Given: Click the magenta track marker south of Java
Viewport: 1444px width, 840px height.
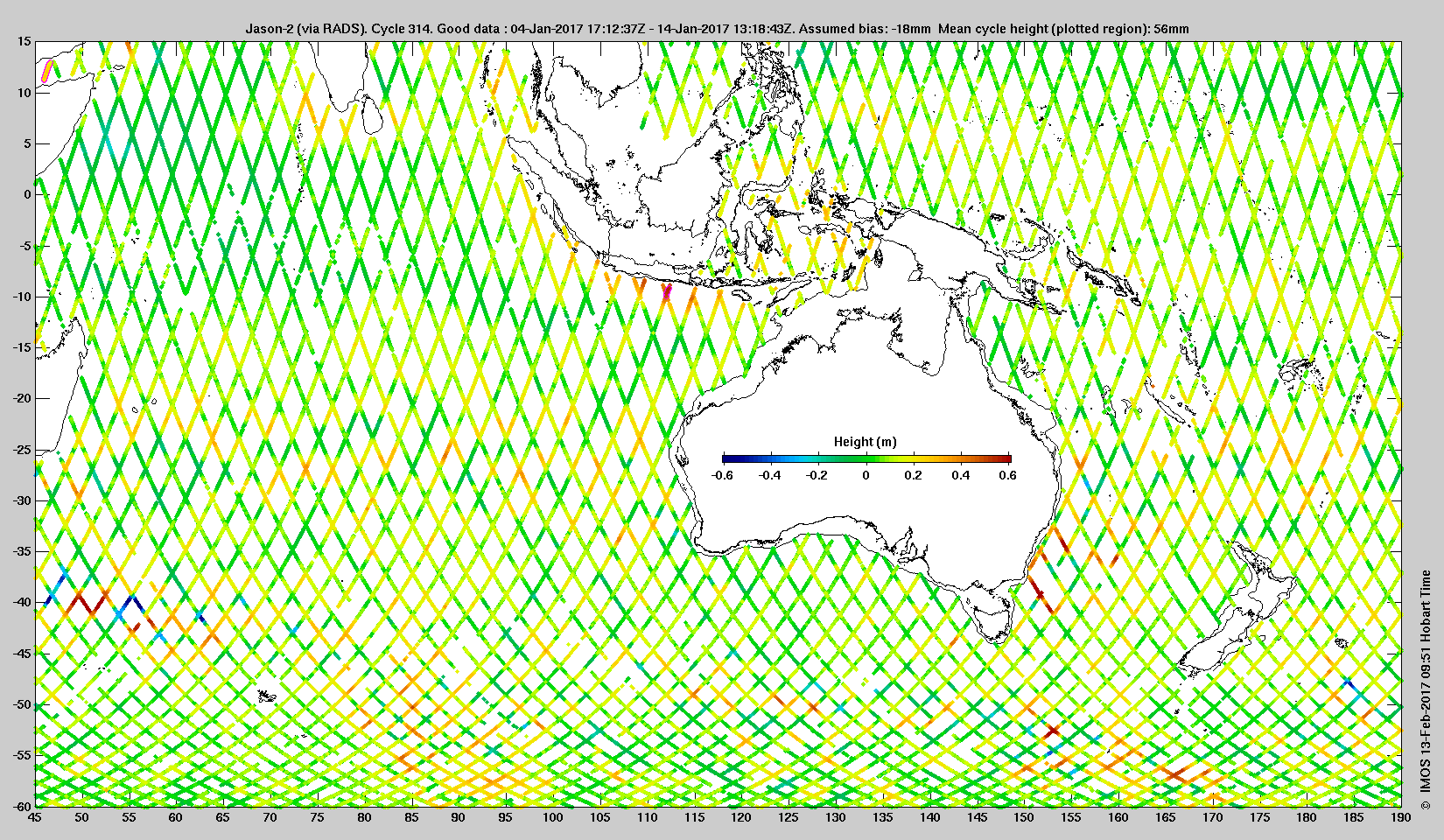Looking at the screenshot, I should tap(667, 290).
